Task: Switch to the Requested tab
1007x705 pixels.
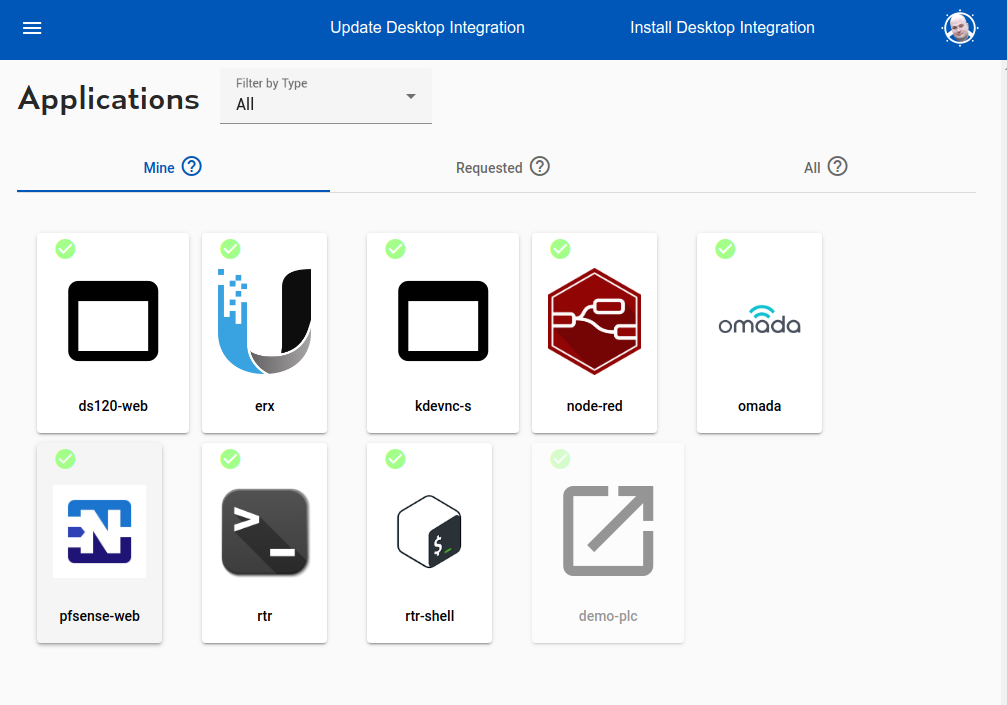Action: tap(489, 168)
